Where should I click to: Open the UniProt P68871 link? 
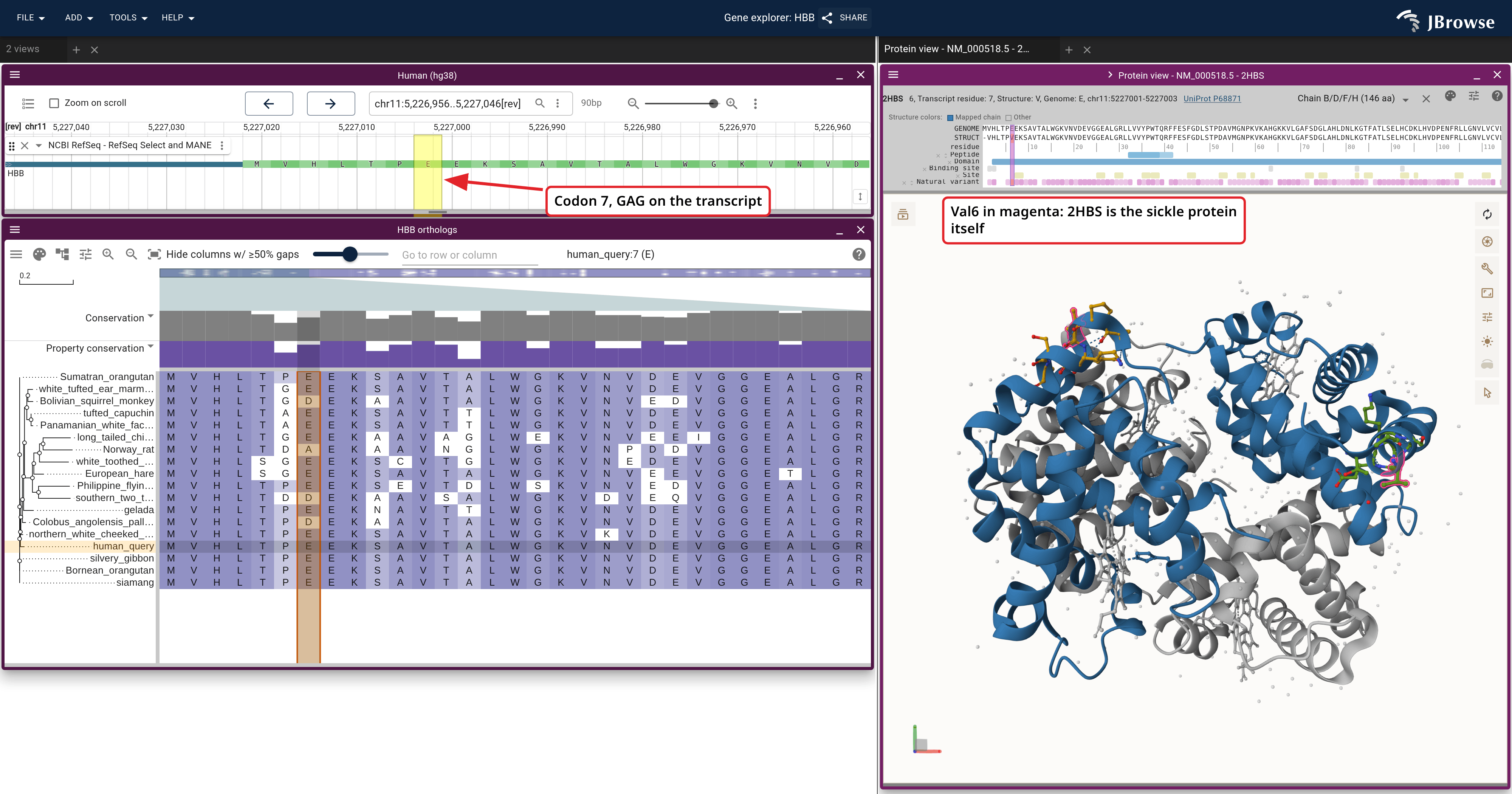point(1212,99)
